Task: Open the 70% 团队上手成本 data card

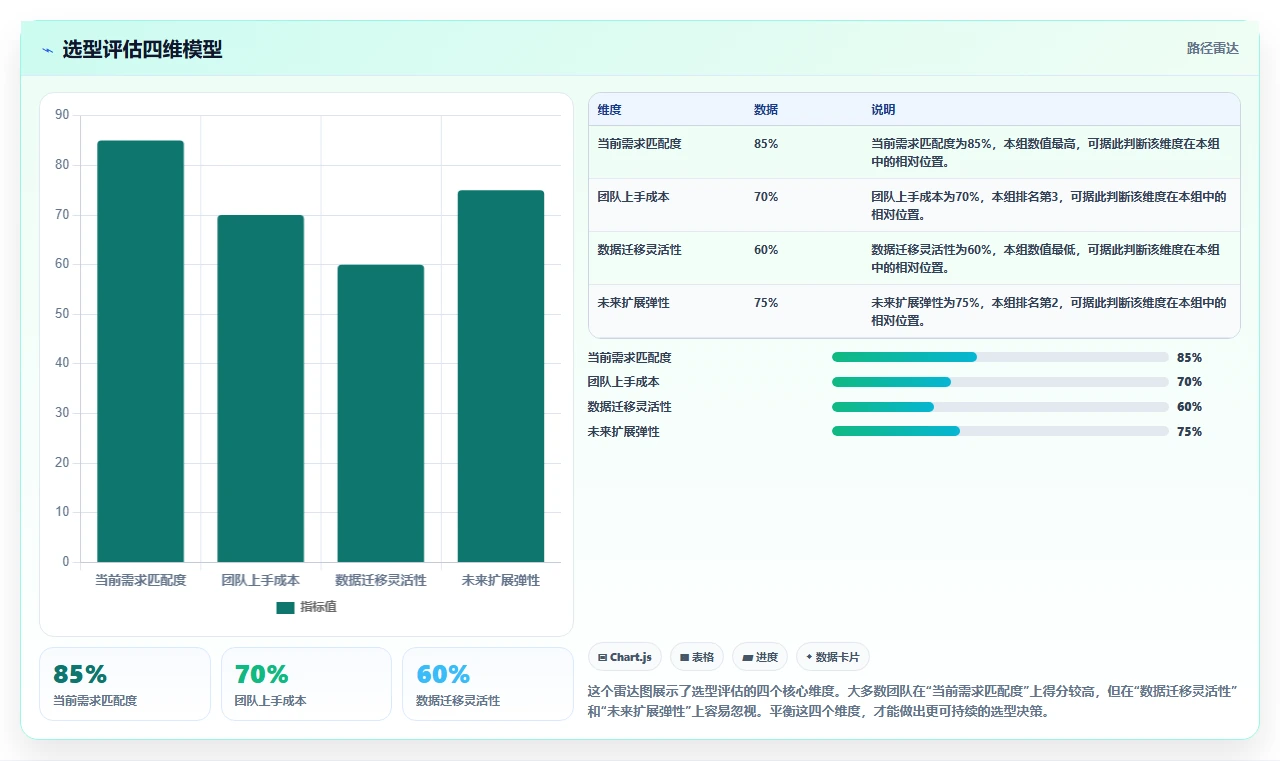Action: click(x=306, y=684)
